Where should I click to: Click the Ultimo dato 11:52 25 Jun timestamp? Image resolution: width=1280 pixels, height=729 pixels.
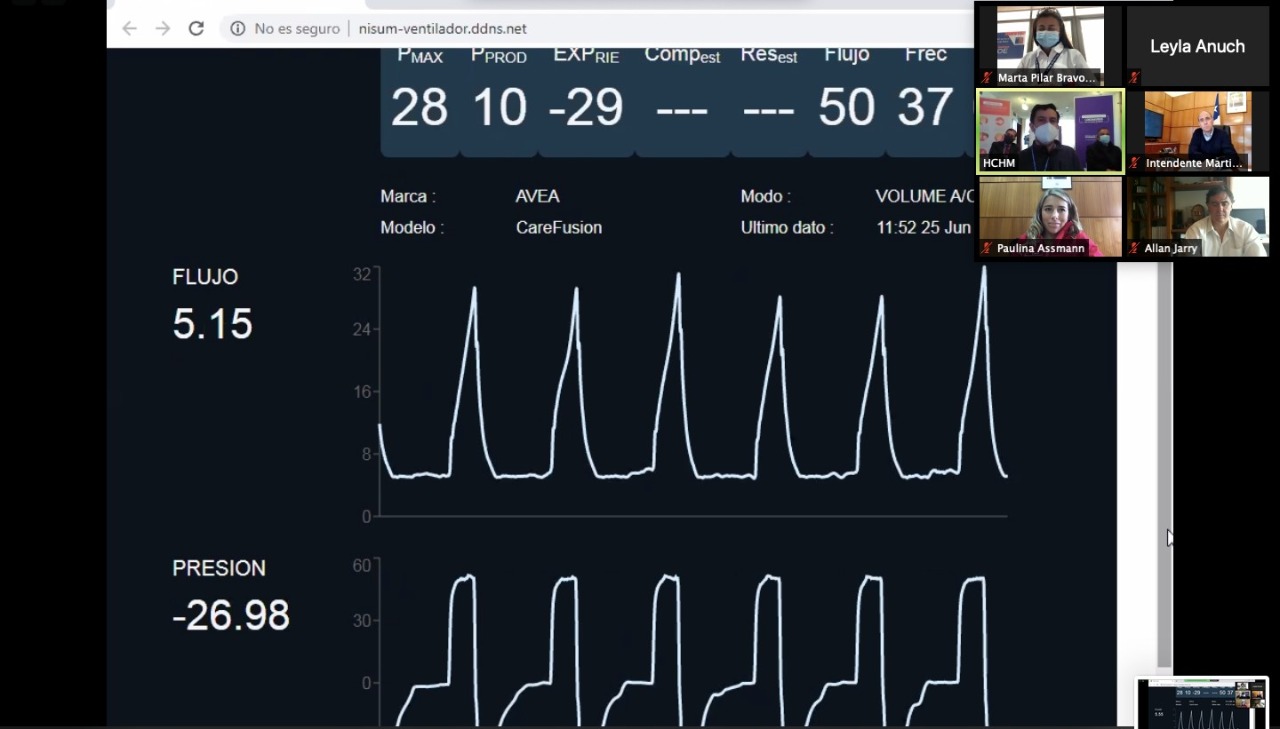point(924,228)
